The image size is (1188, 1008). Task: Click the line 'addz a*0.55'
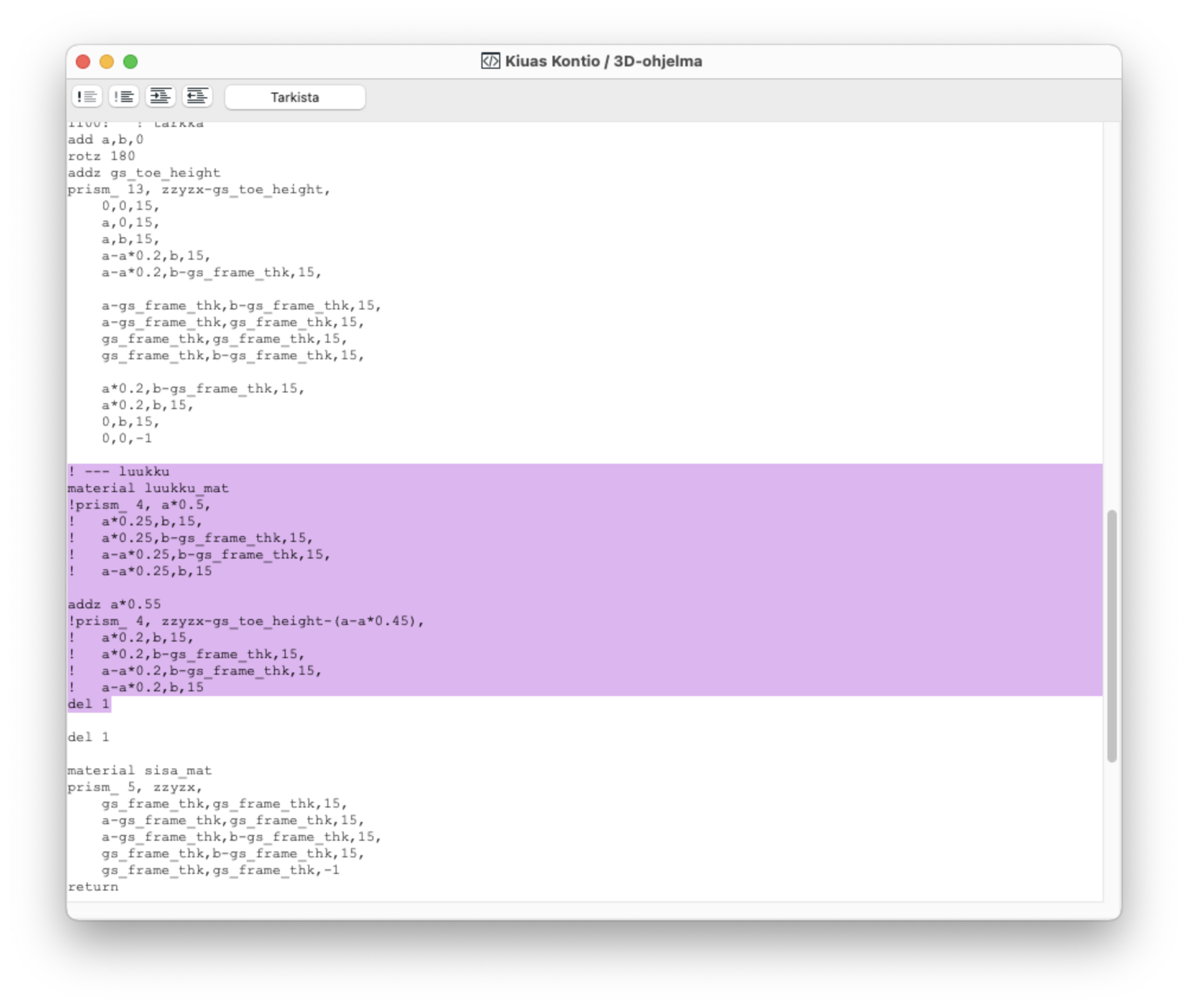[114, 604]
